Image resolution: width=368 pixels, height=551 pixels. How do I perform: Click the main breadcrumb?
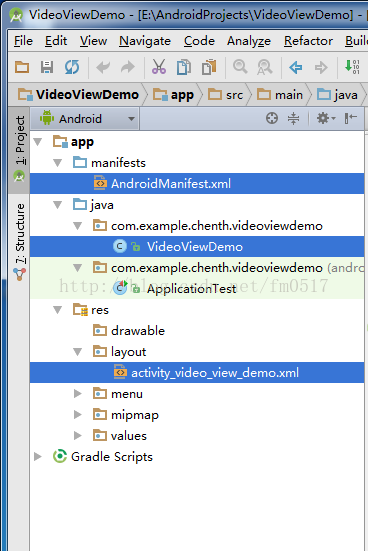[x=280, y=95]
